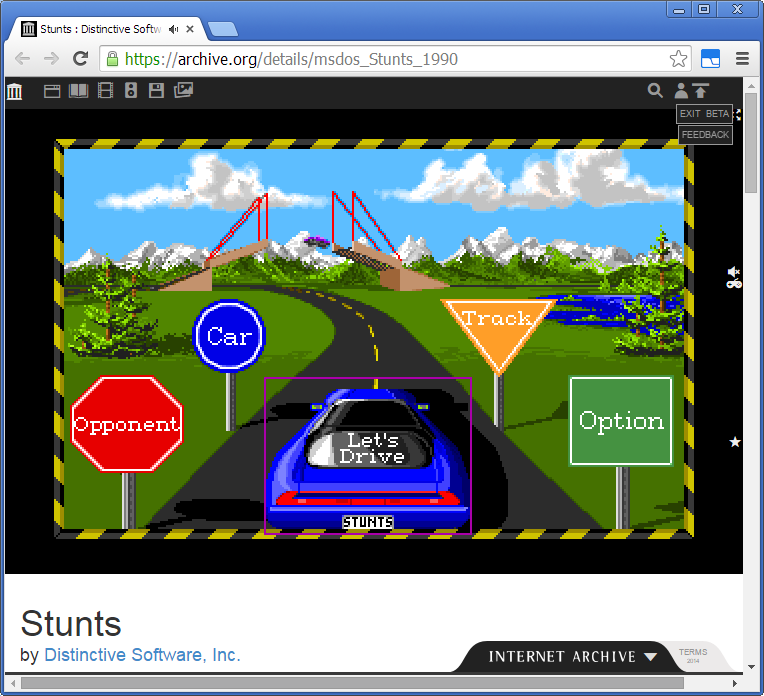Open a new browser tab
Image resolution: width=764 pixels, height=696 pixels.
click(223, 29)
